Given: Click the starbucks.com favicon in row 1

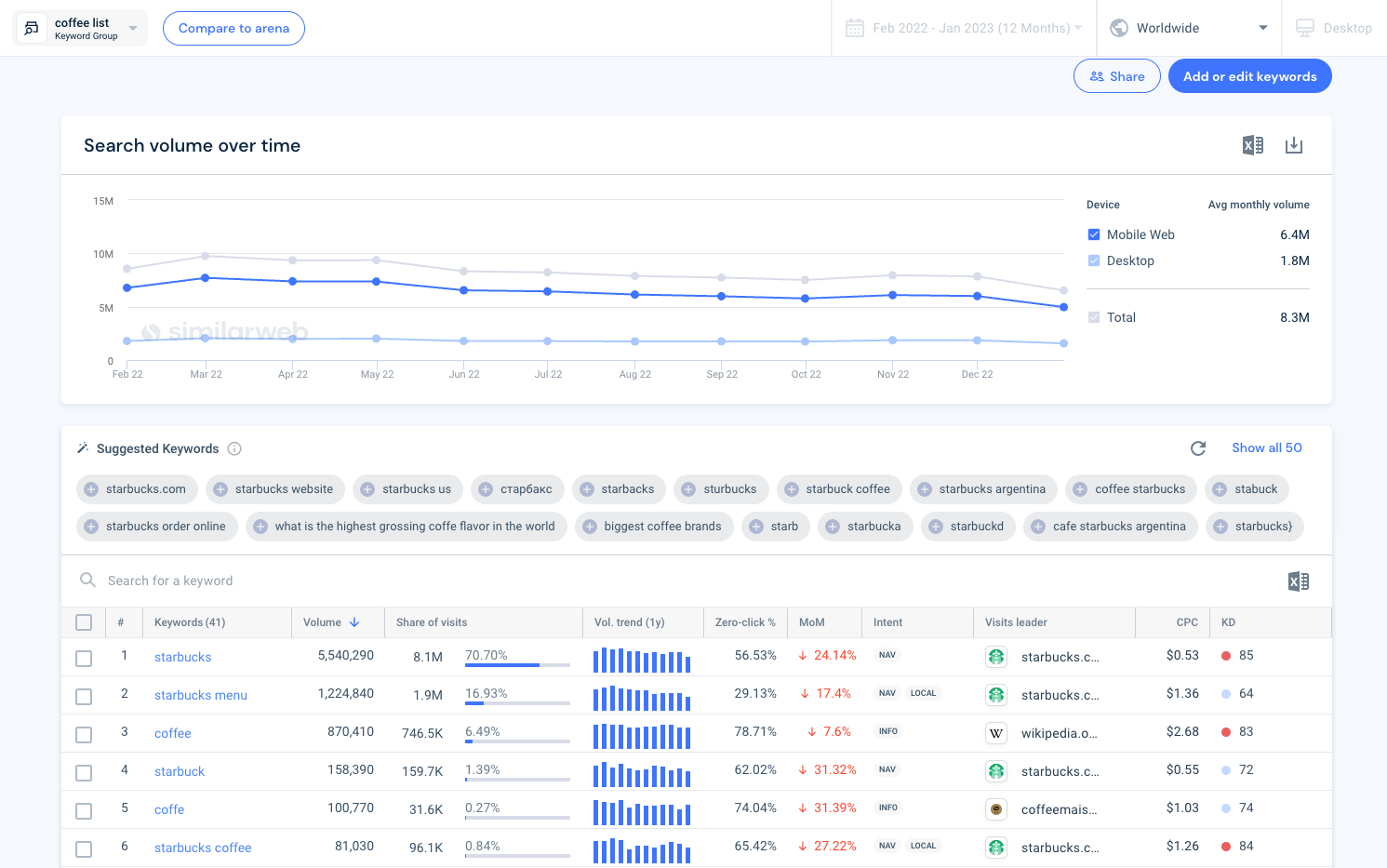Looking at the screenshot, I should 996,657.
